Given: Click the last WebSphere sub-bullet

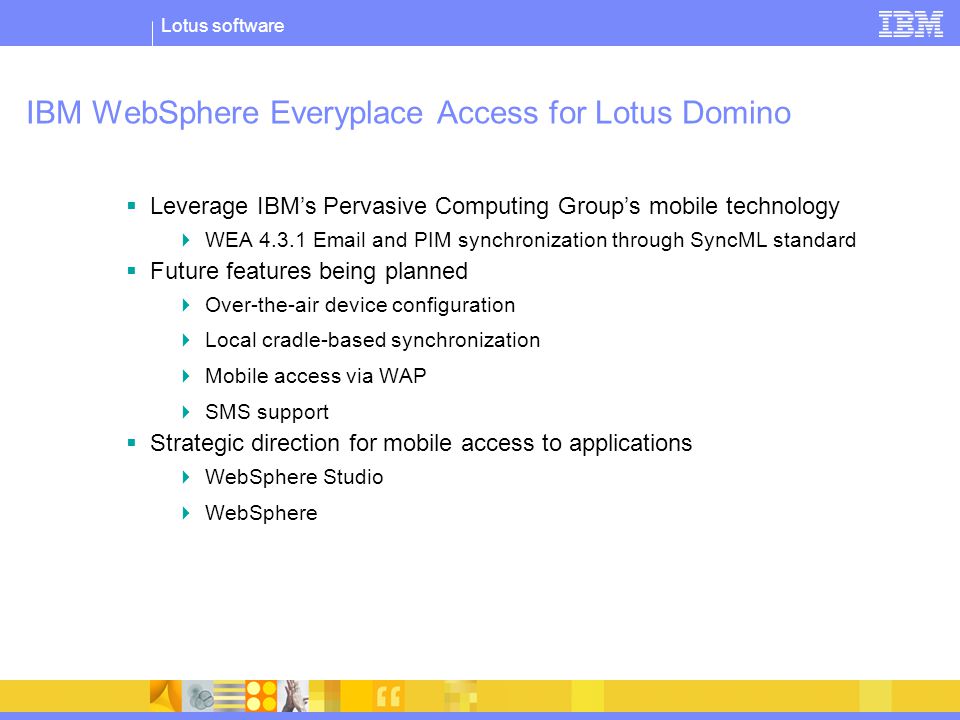Looking at the screenshot, I should pos(261,513).
